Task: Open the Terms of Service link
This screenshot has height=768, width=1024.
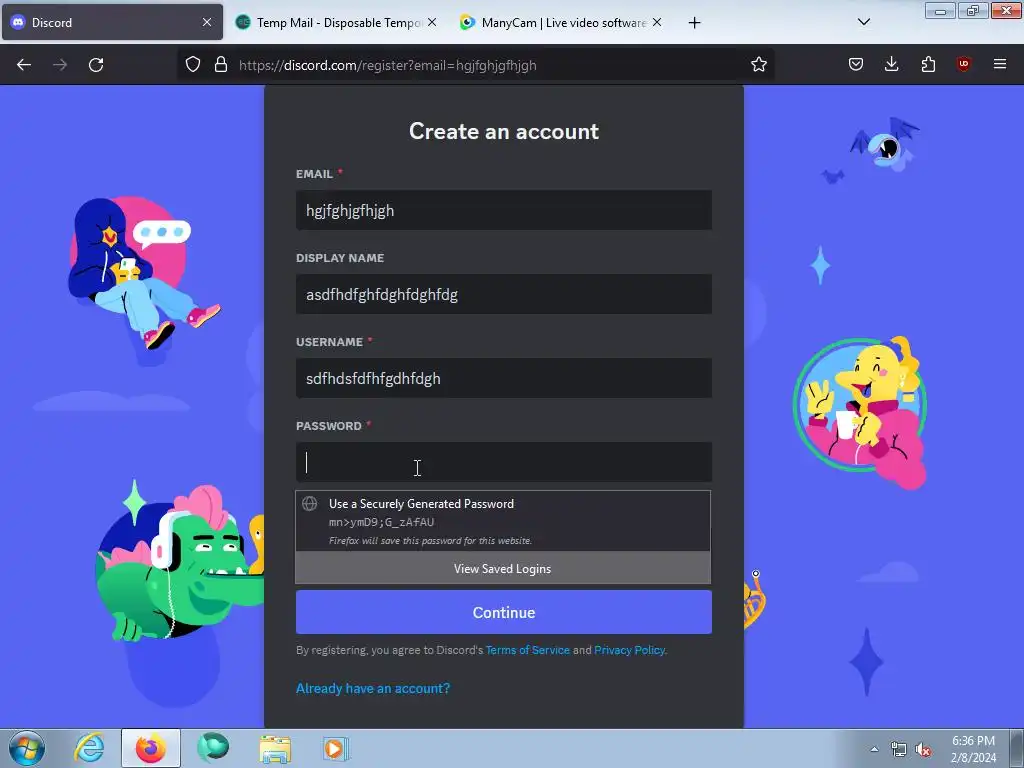Action: point(528,650)
